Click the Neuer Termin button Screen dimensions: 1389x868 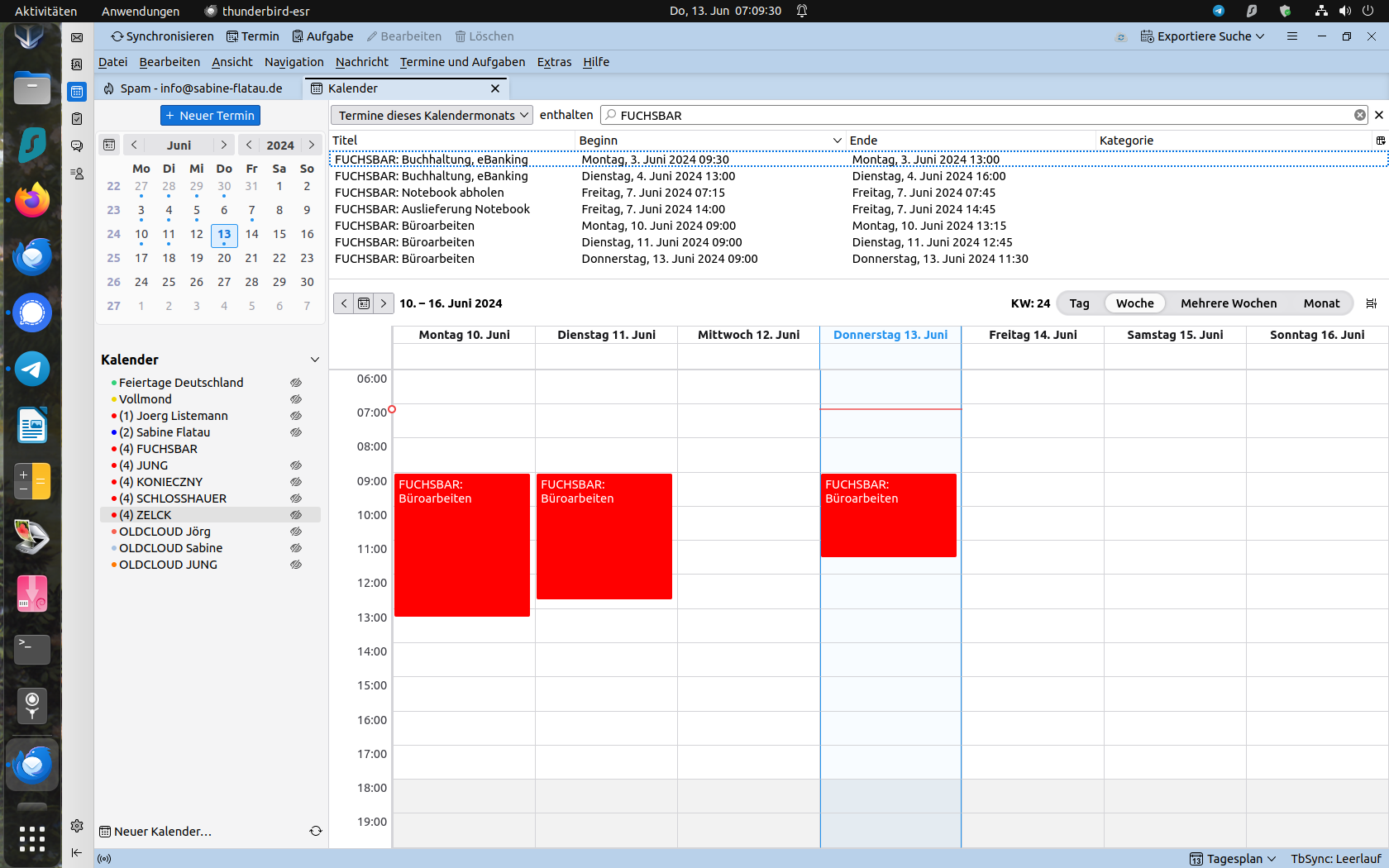pos(210,116)
